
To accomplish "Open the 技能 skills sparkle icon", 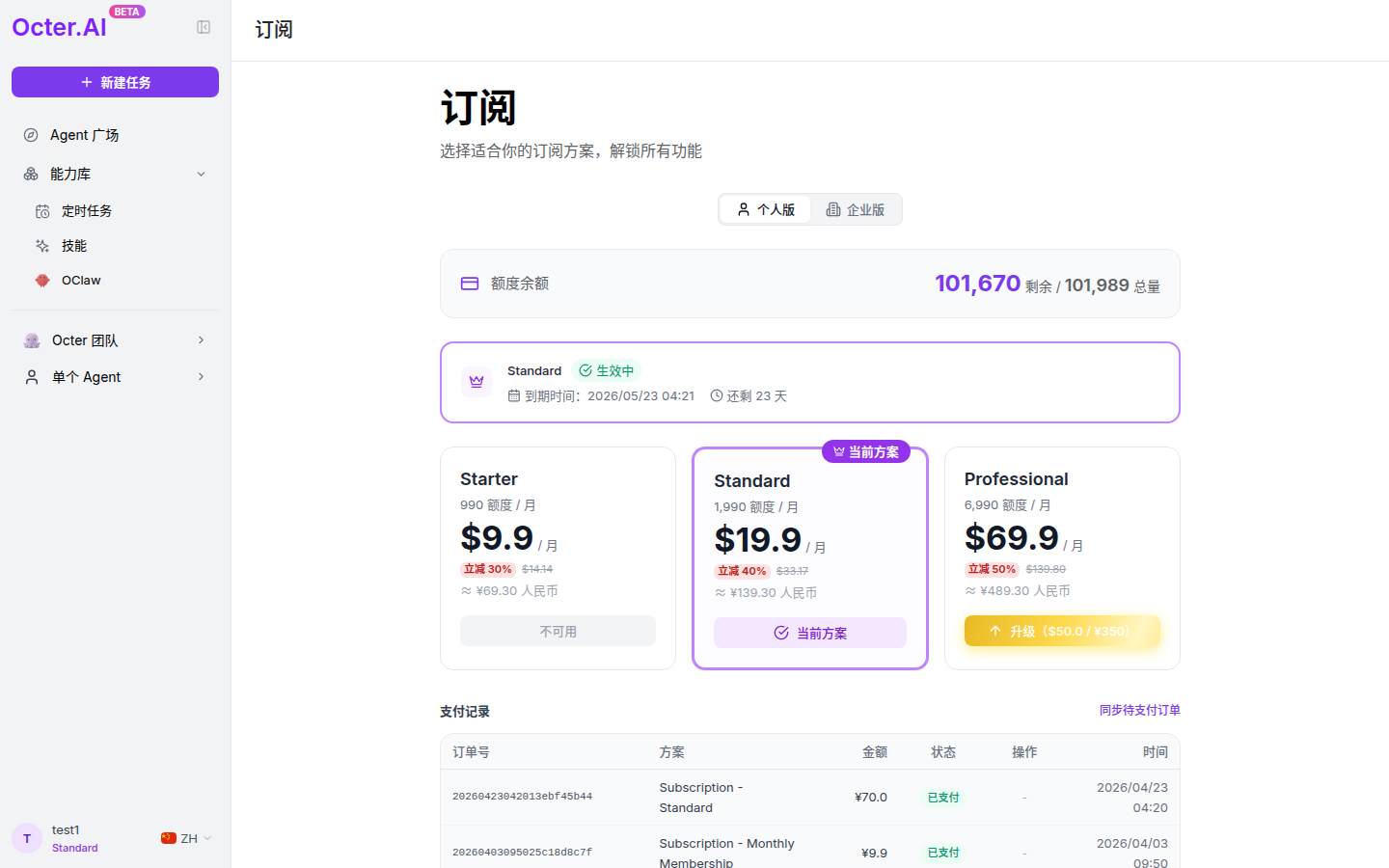I will coord(42,246).
